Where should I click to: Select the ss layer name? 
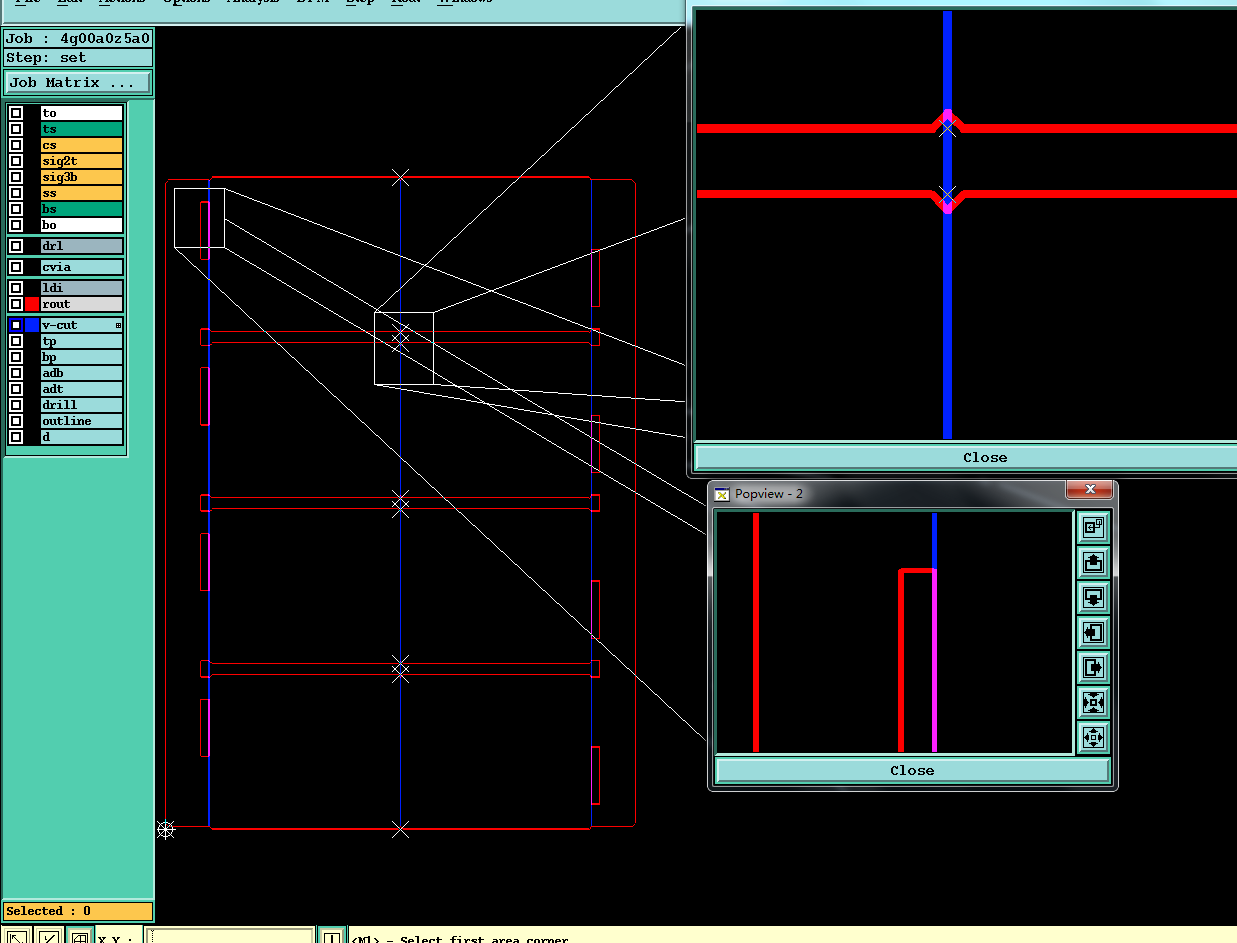(x=82, y=193)
